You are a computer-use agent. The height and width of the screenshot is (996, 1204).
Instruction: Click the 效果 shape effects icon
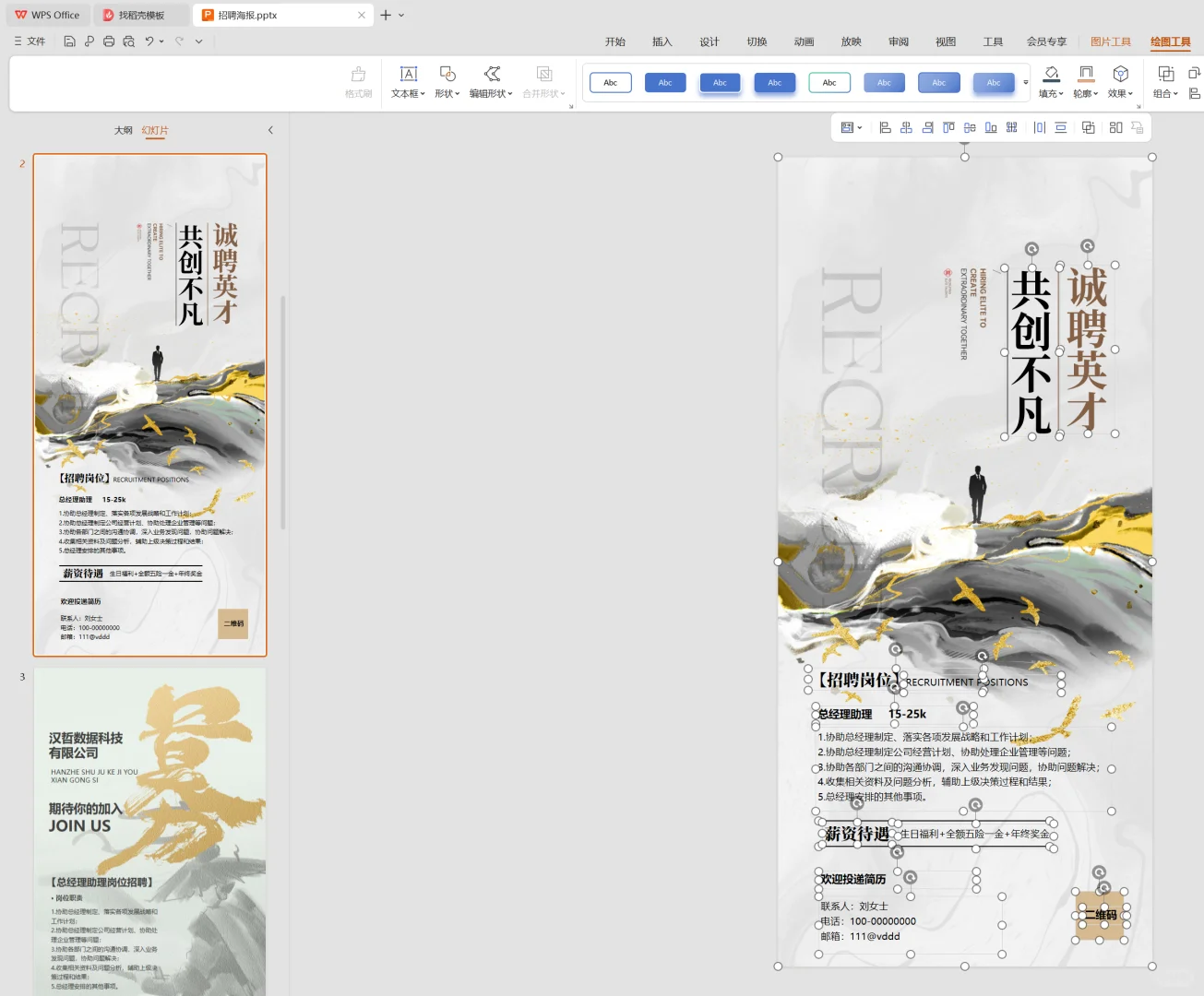(x=1121, y=74)
